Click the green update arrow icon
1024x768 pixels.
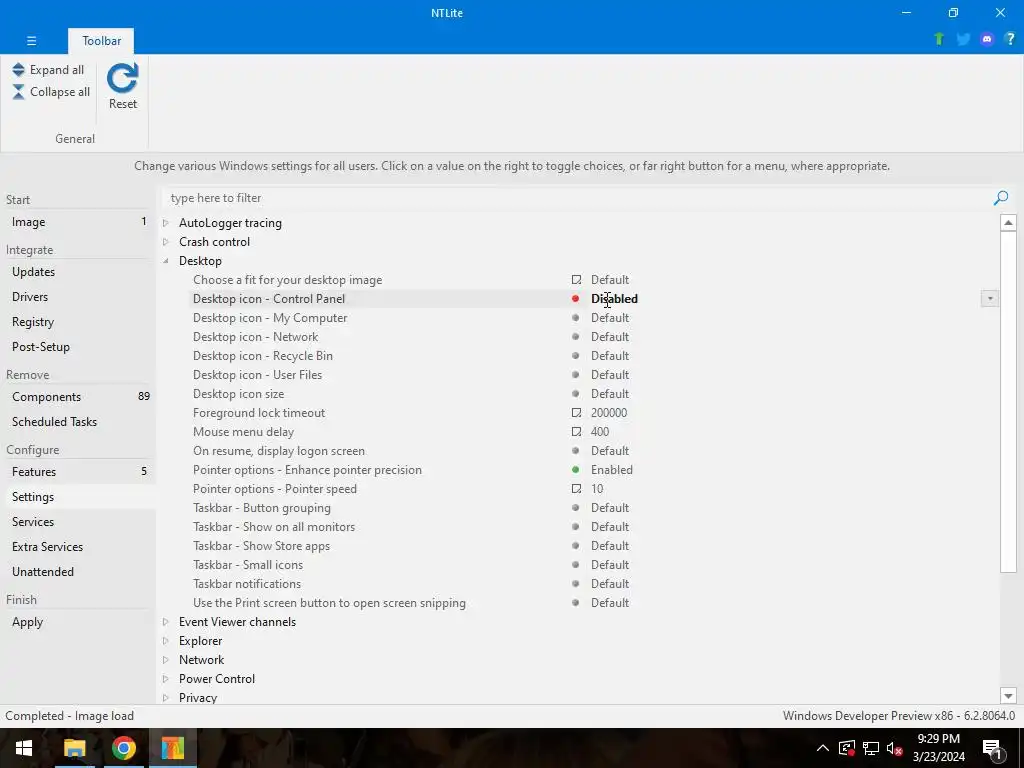pos(939,39)
